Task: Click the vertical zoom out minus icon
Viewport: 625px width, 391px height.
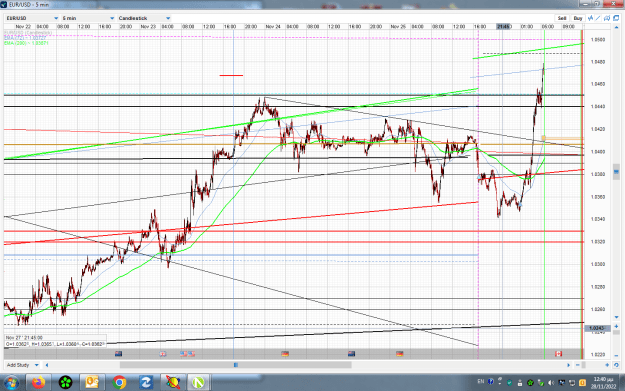Action: (616, 356)
